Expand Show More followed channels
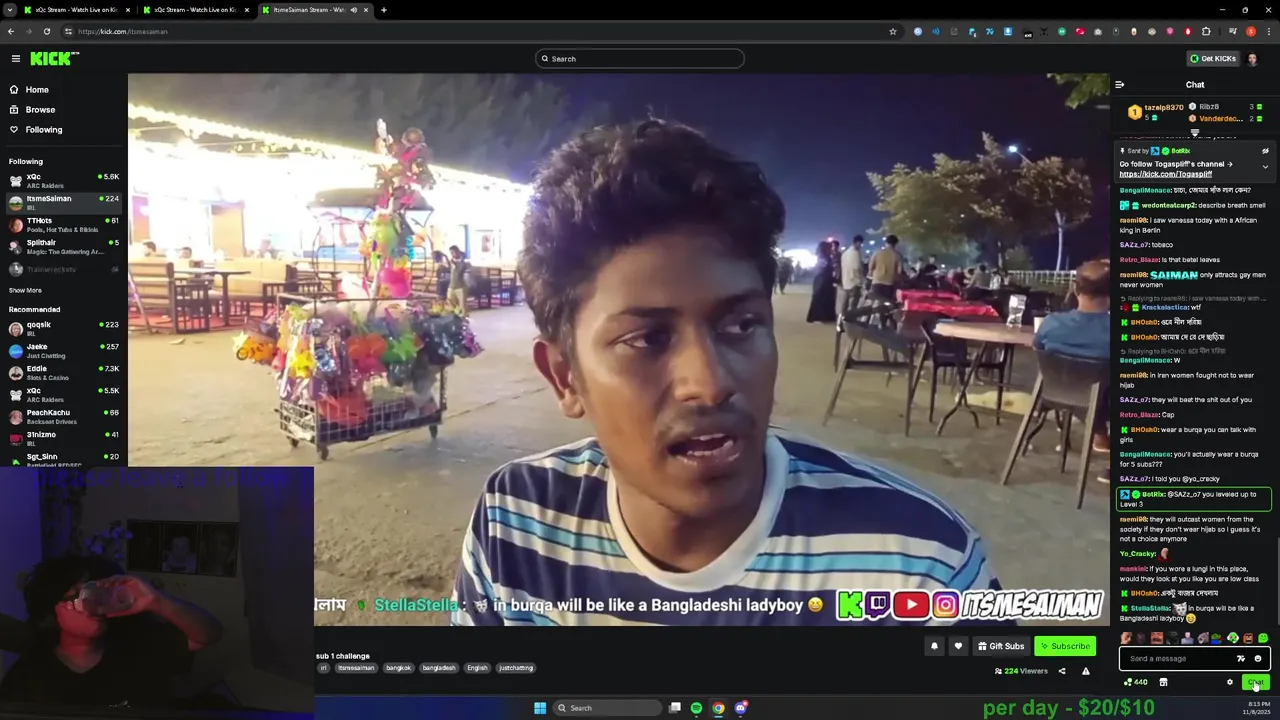Viewport: 1280px width, 720px height. [x=25, y=290]
